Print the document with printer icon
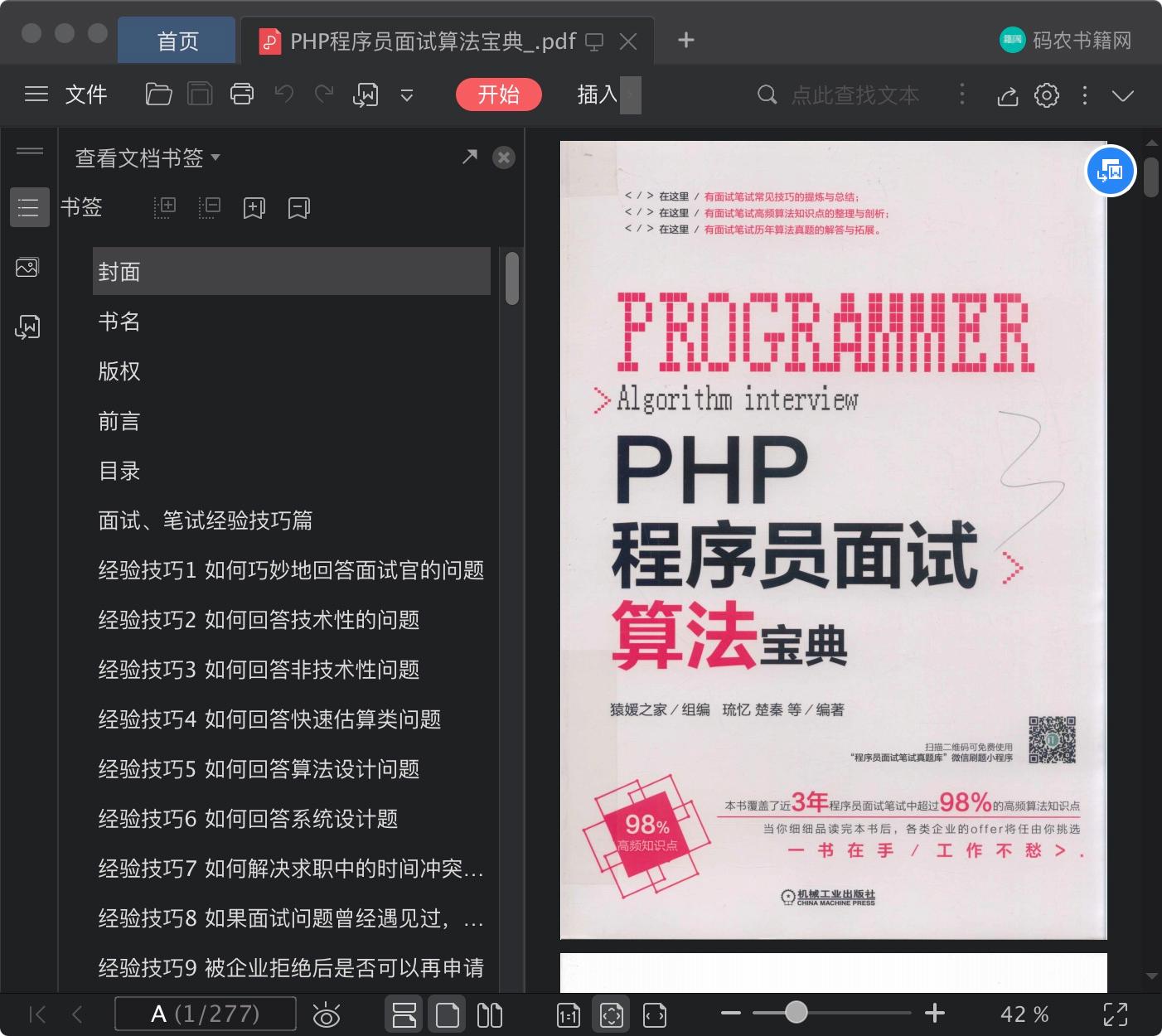 [242, 94]
